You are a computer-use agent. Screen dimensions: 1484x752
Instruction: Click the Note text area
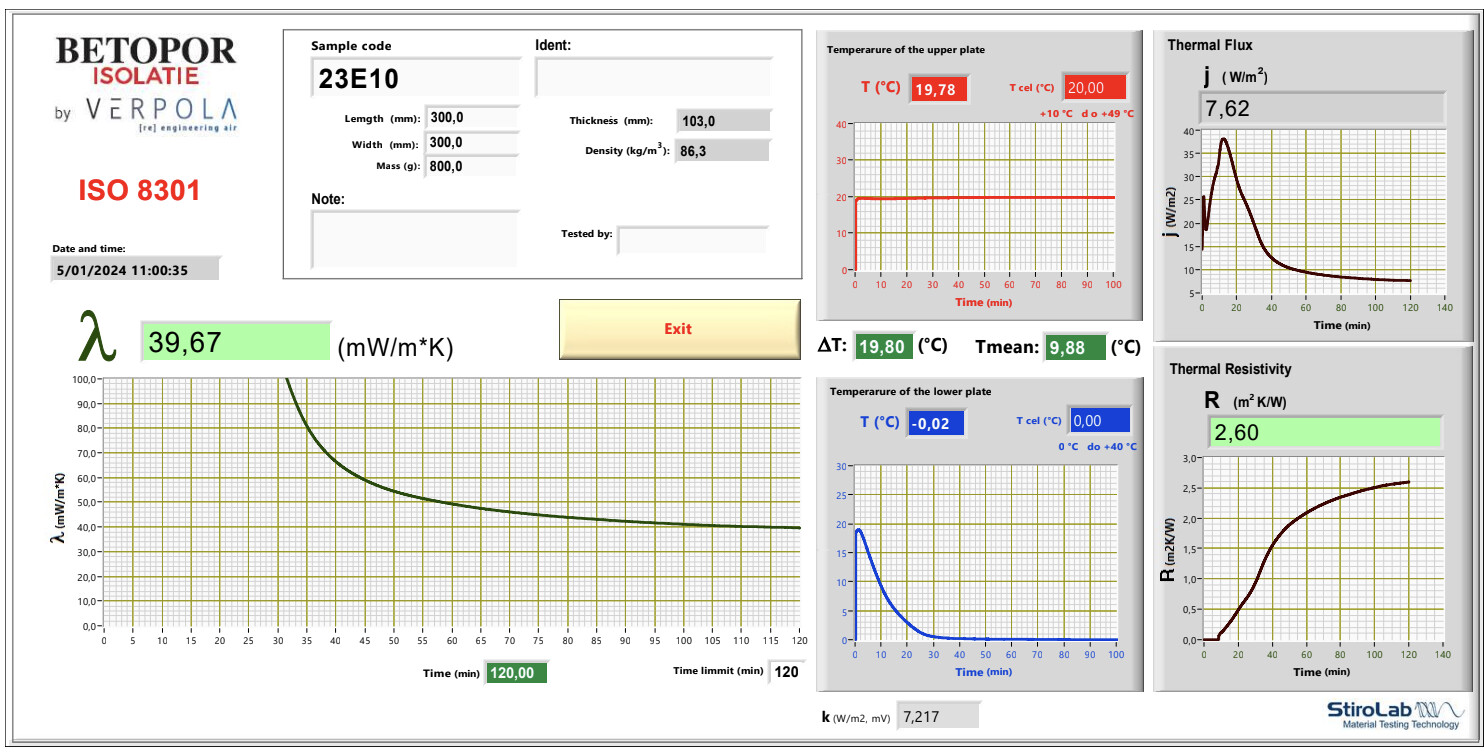click(414, 239)
